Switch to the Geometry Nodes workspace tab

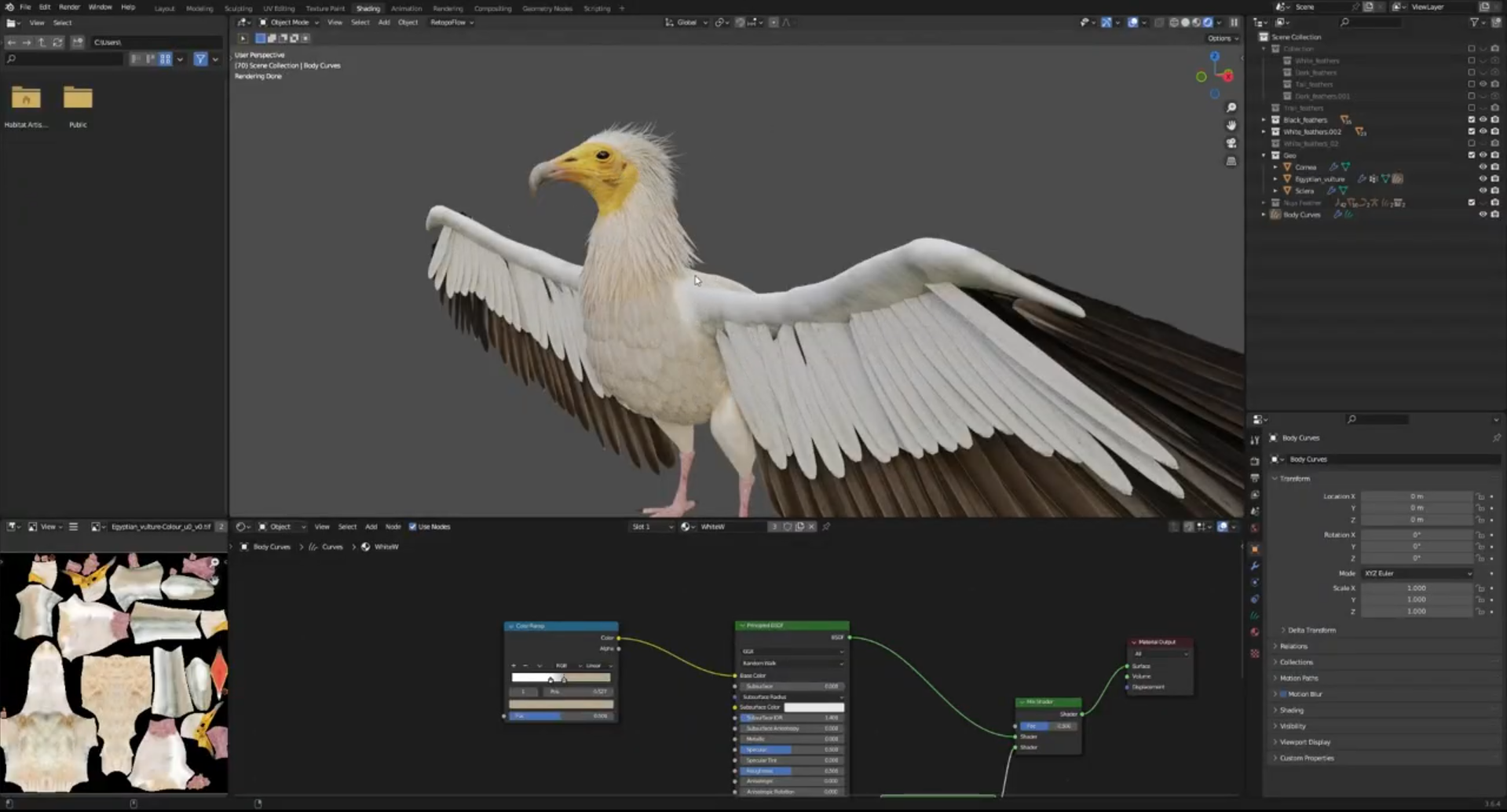point(547,9)
